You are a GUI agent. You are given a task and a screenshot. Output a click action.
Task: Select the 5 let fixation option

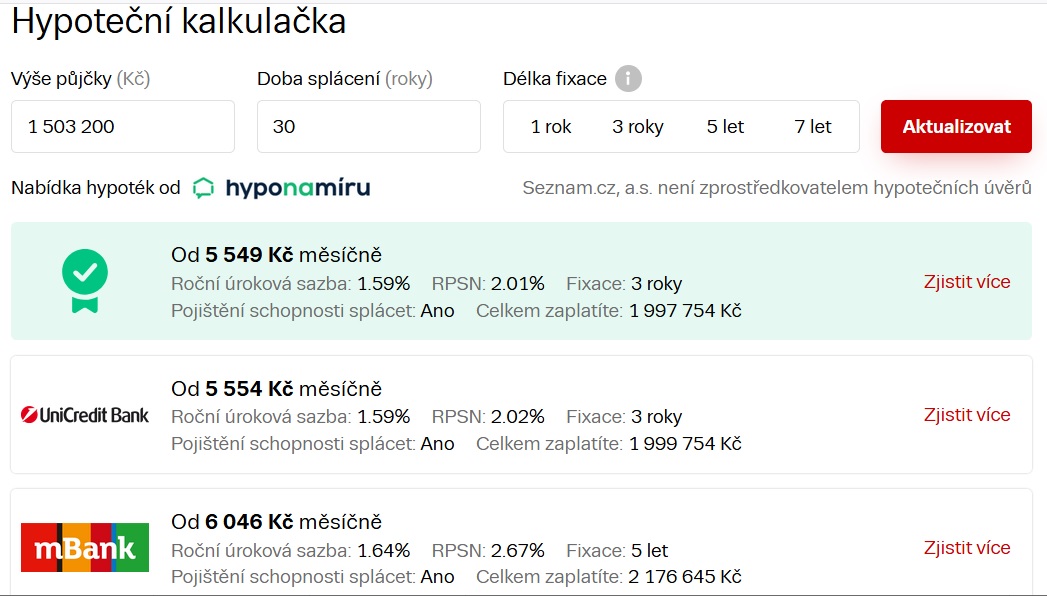point(725,127)
